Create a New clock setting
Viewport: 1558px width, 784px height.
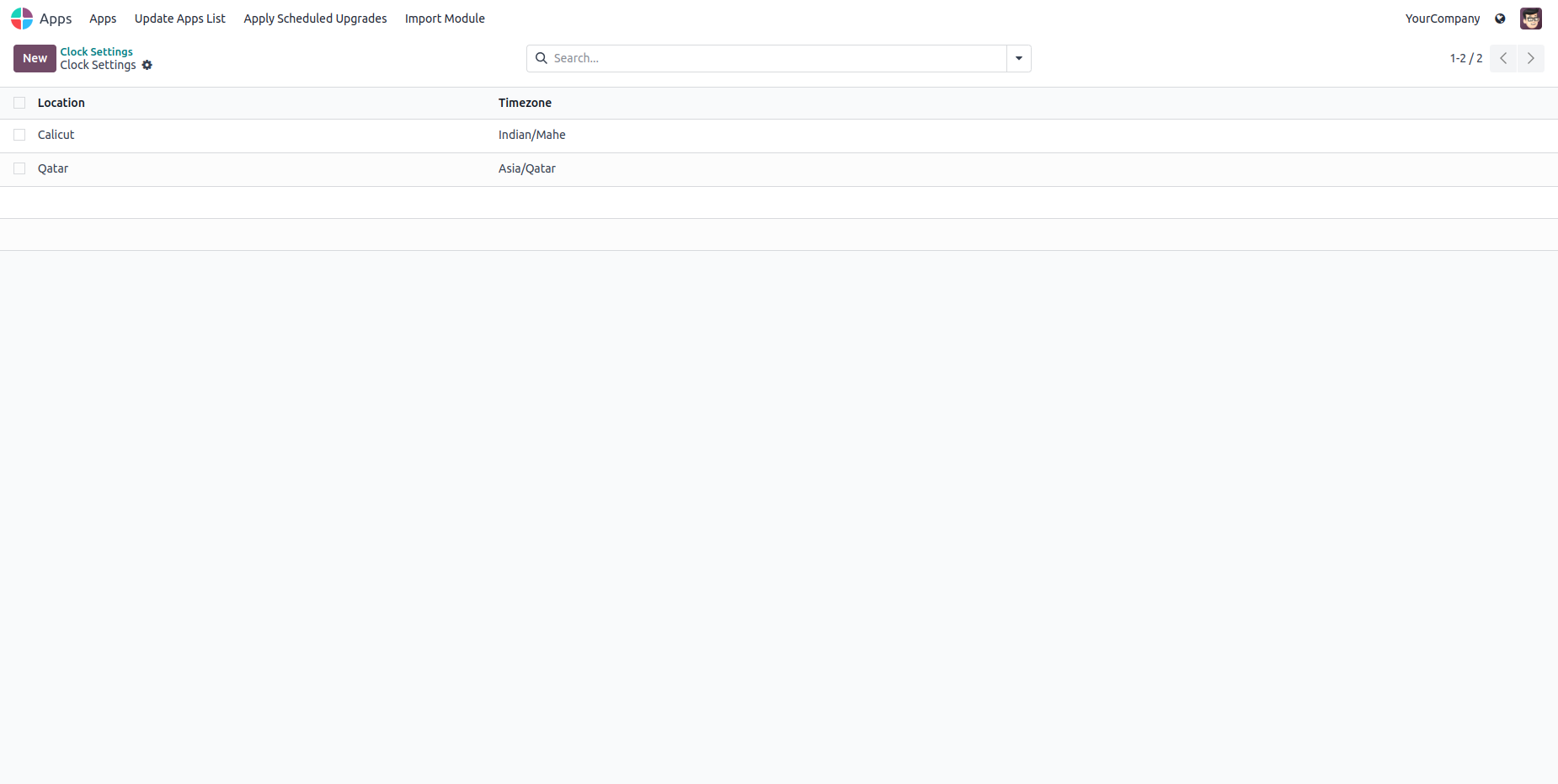coord(35,58)
